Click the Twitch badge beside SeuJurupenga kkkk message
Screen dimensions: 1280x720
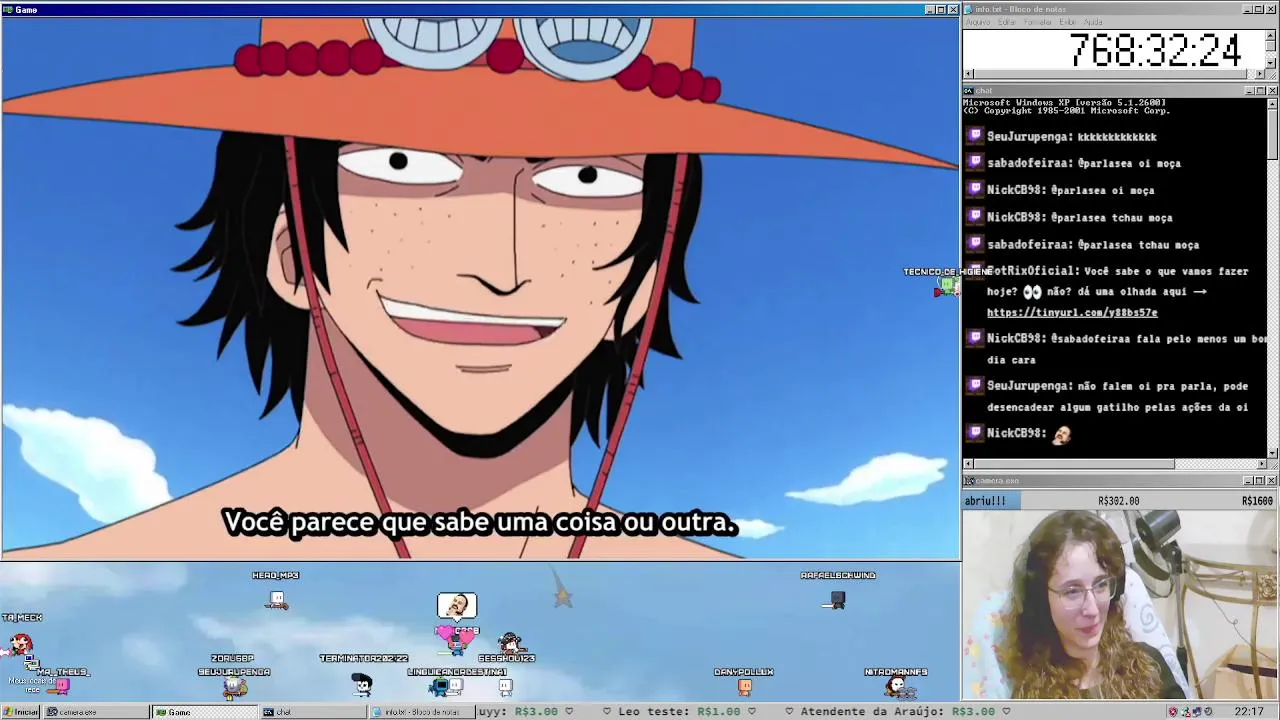[975, 136]
